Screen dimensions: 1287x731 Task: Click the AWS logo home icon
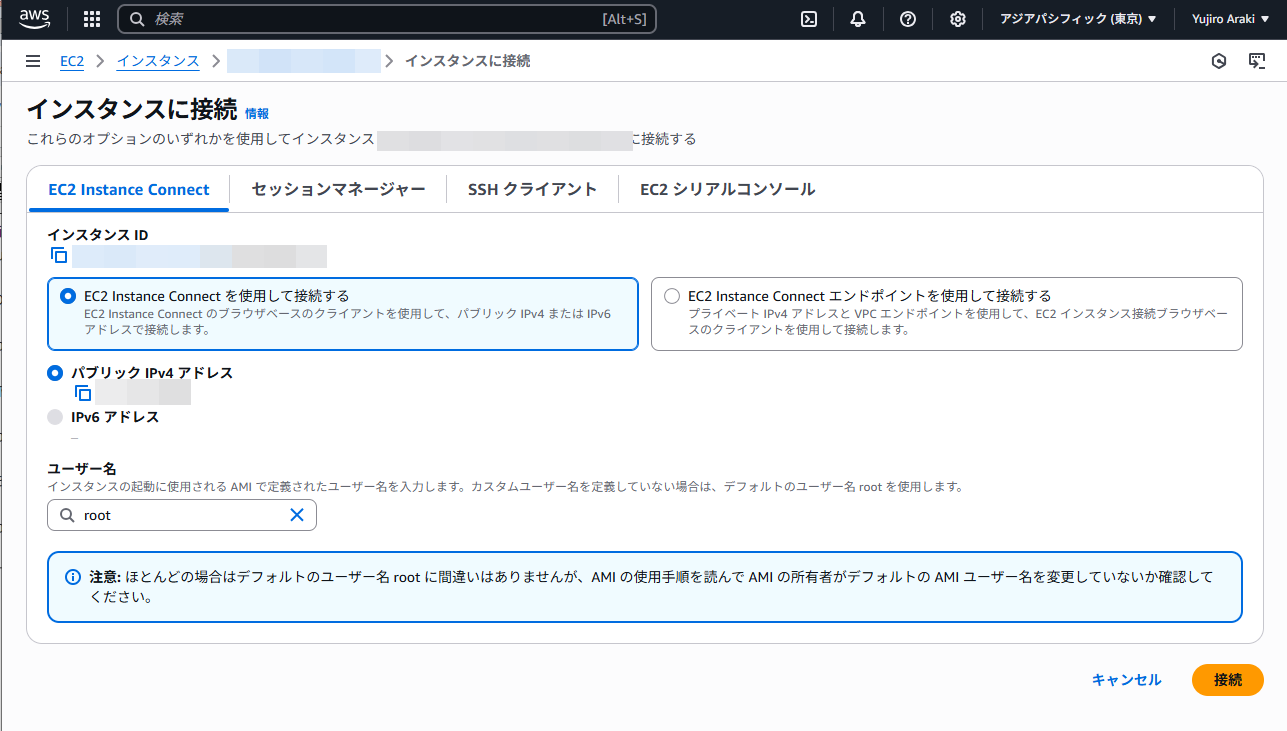point(35,19)
